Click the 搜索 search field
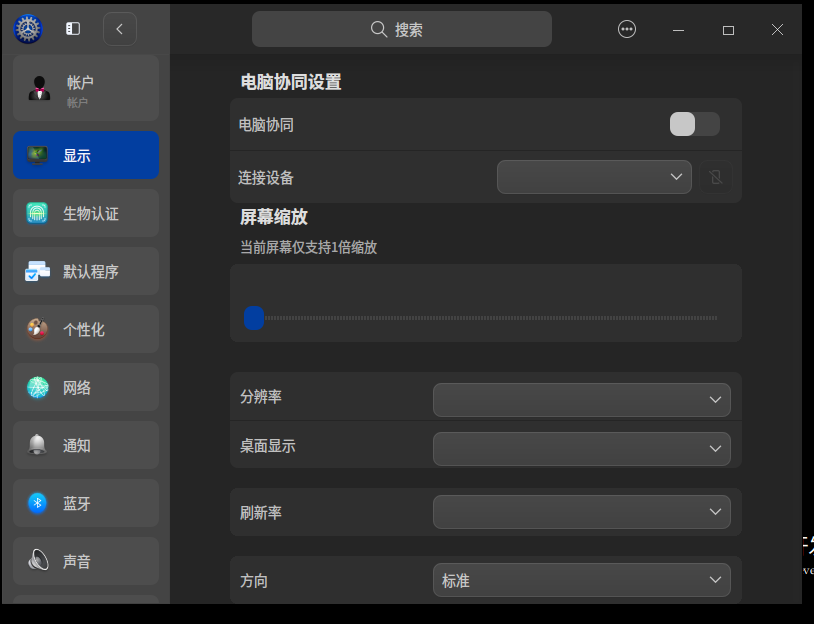Screen dimensions: 814x624 (401, 29)
